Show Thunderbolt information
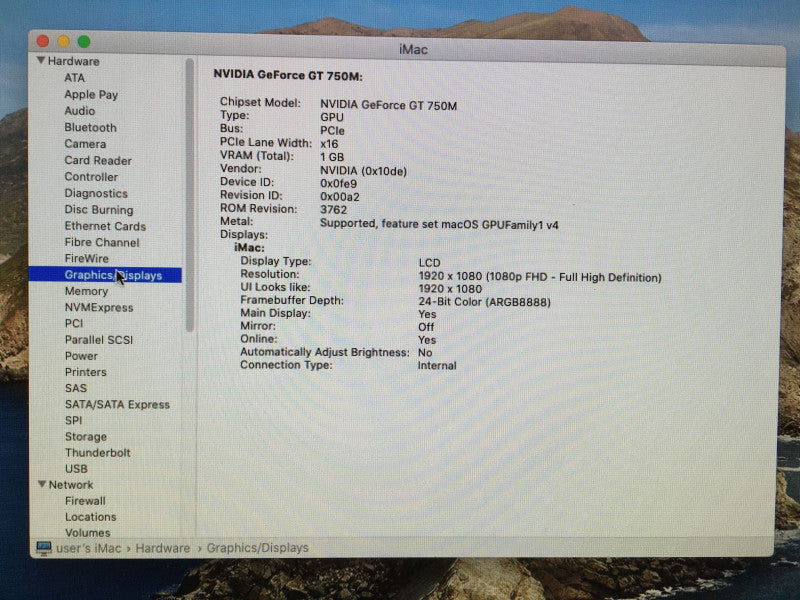This screenshot has width=800, height=600. 97,453
